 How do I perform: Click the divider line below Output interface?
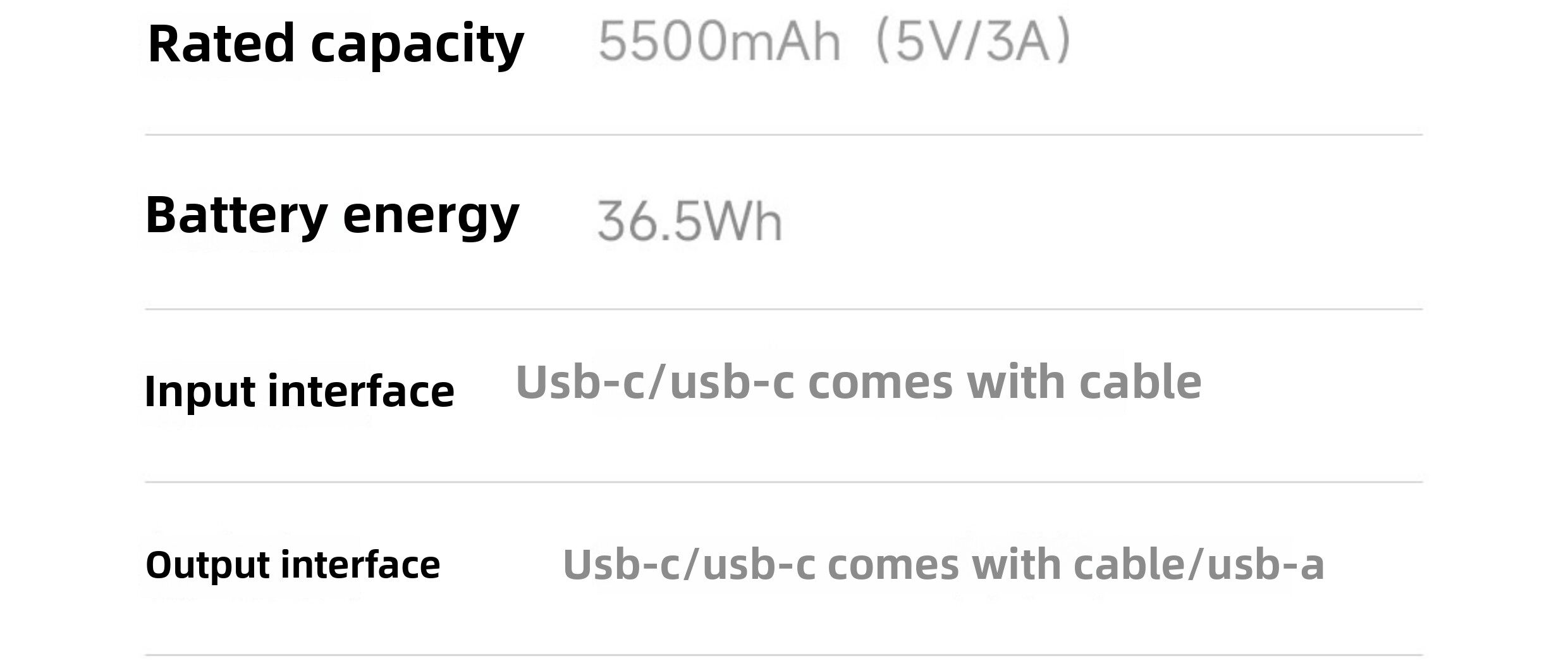pyautogui.click(x=784, y=655)
